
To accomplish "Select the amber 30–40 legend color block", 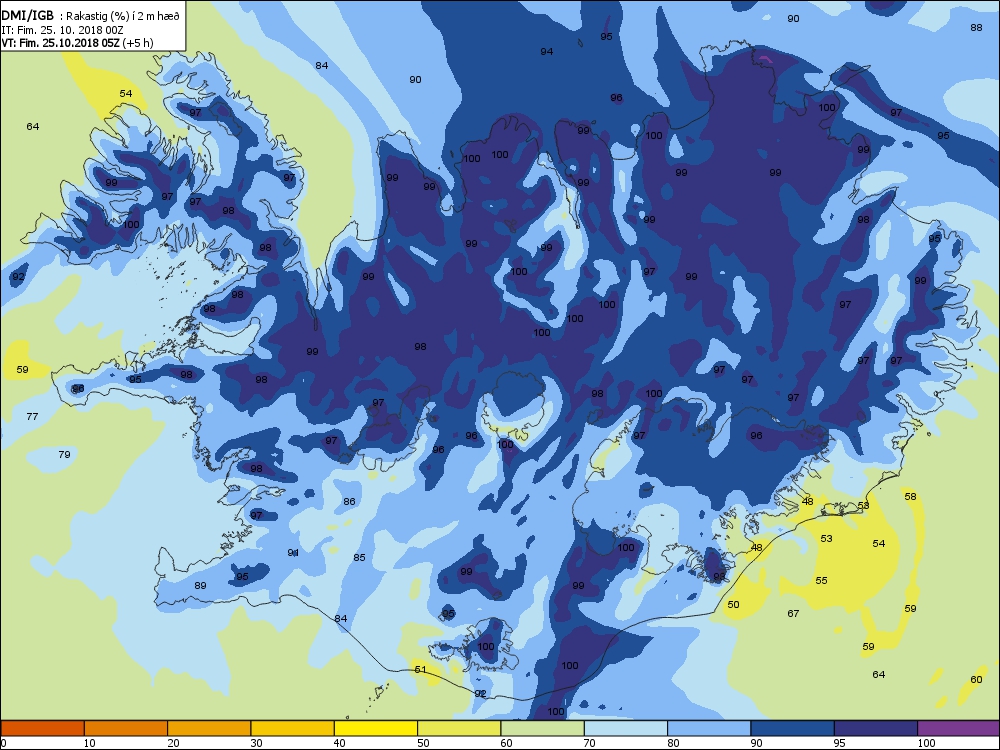I will point(293,728).
